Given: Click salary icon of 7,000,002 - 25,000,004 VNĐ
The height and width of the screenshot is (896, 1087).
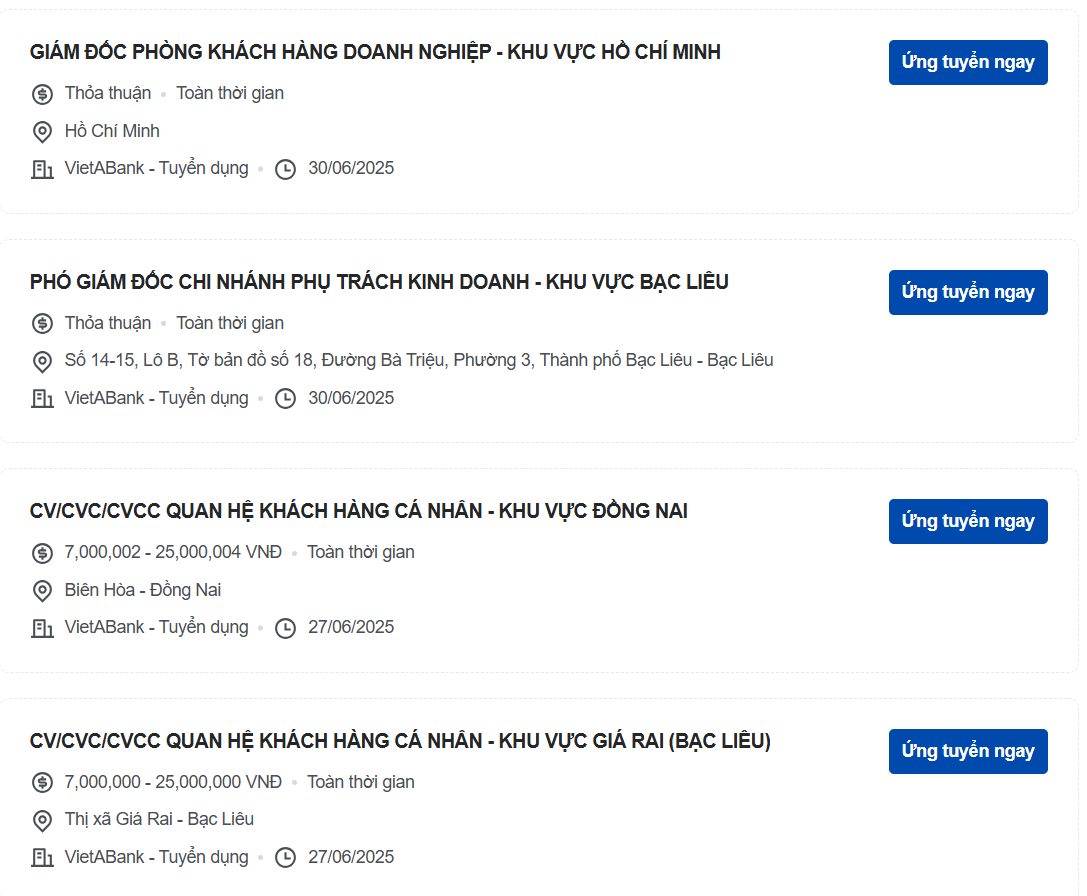Looking at the screenshot, I should tap(42, 553).
